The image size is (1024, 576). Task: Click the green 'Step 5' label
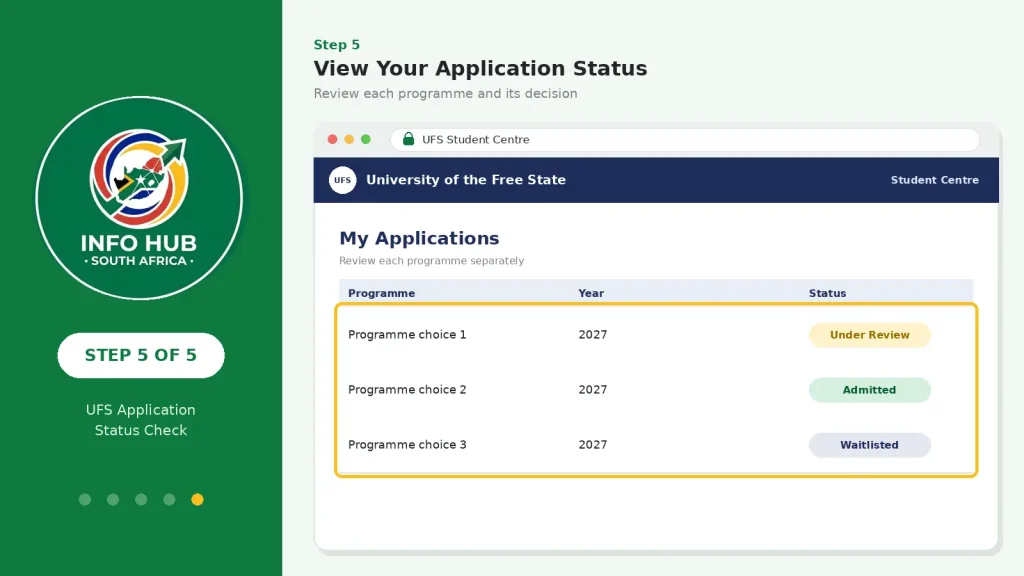click(336, 44)
